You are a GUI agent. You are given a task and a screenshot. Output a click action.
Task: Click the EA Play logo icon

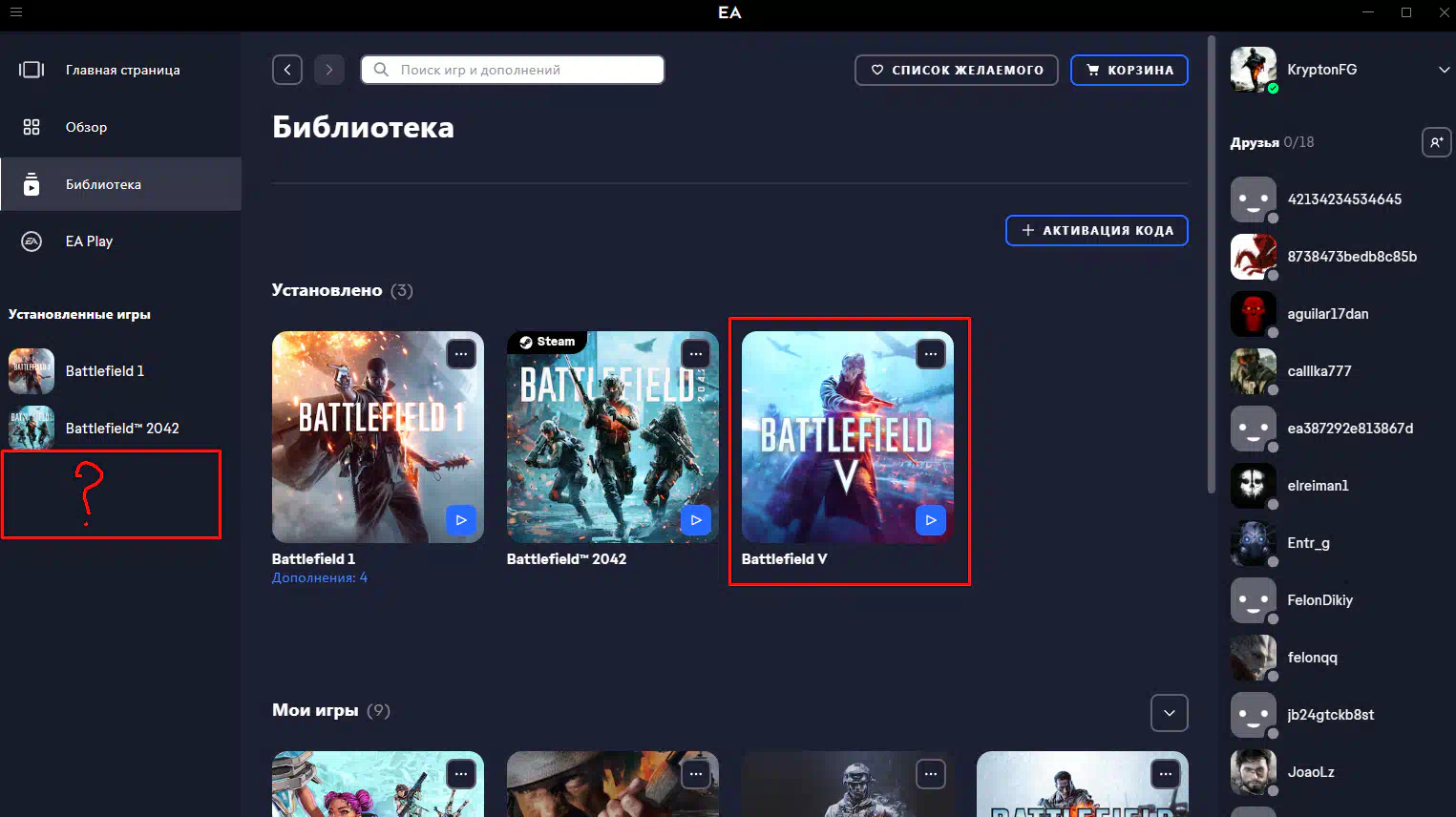[x=32, y=241]
